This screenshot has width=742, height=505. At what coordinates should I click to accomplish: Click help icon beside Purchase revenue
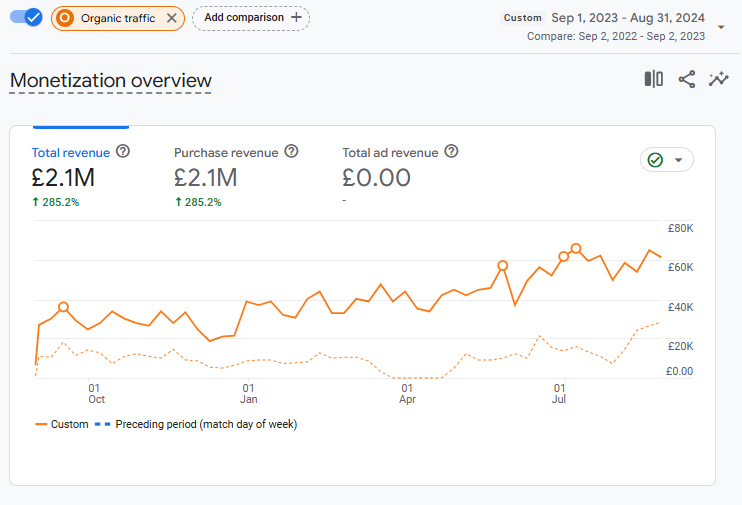click(291, 152)
